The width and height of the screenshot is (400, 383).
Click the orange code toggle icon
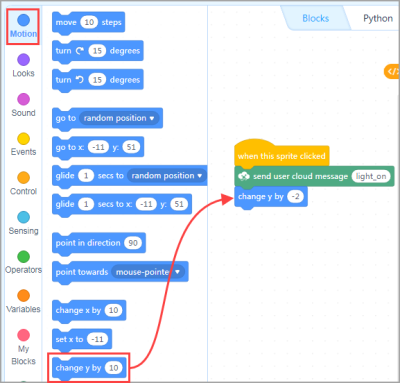pyautogui.click(x=392, y=72)
